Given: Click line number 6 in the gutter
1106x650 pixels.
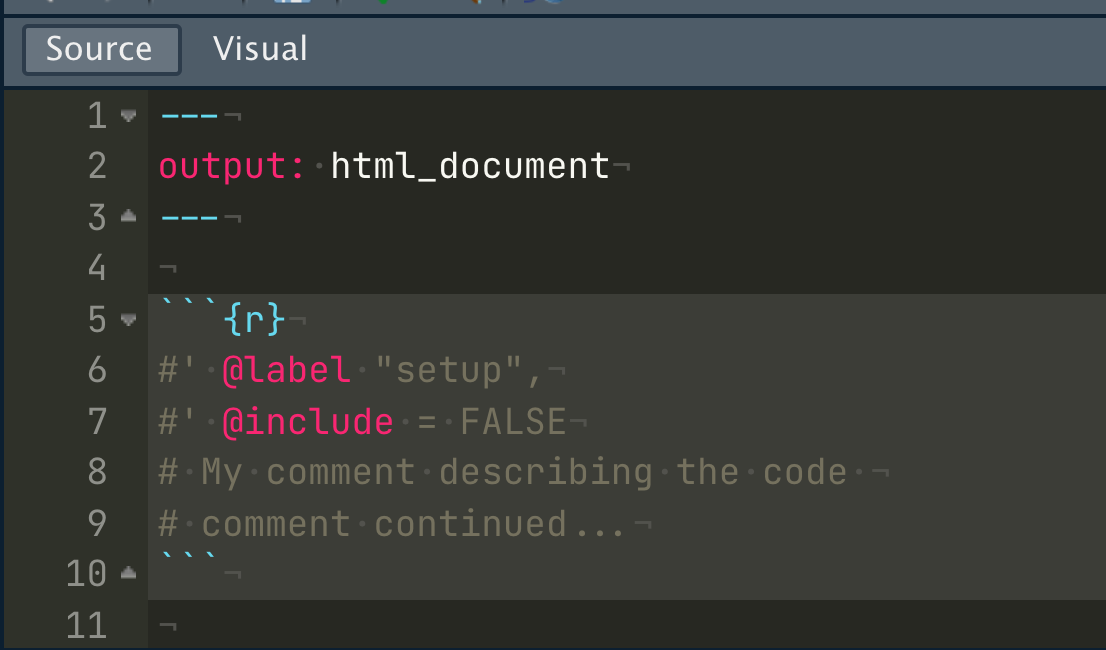Looking at the screenshot, I should click(97, 370).
